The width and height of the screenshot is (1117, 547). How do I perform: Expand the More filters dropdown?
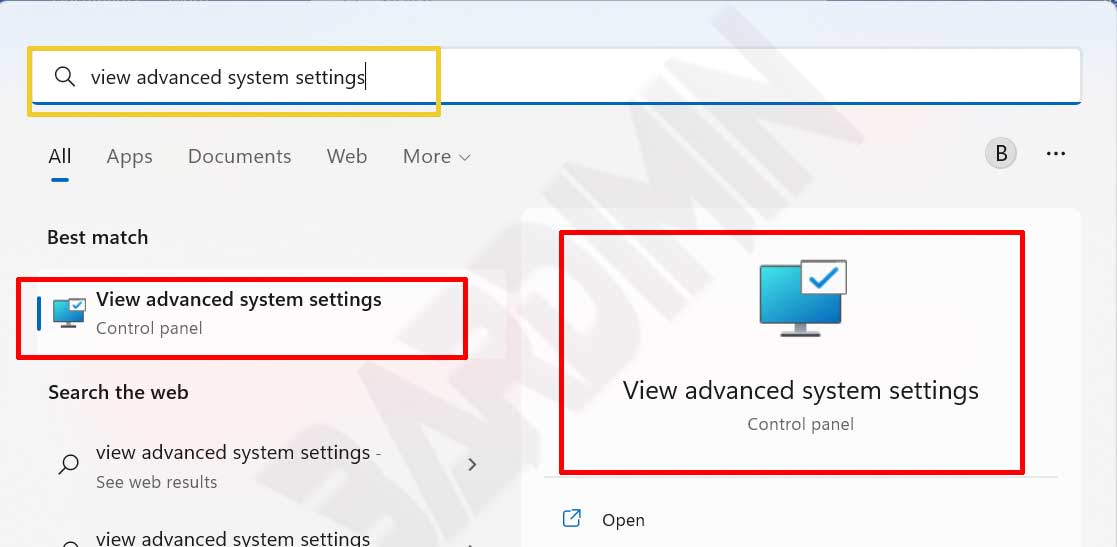click(436, 156)
